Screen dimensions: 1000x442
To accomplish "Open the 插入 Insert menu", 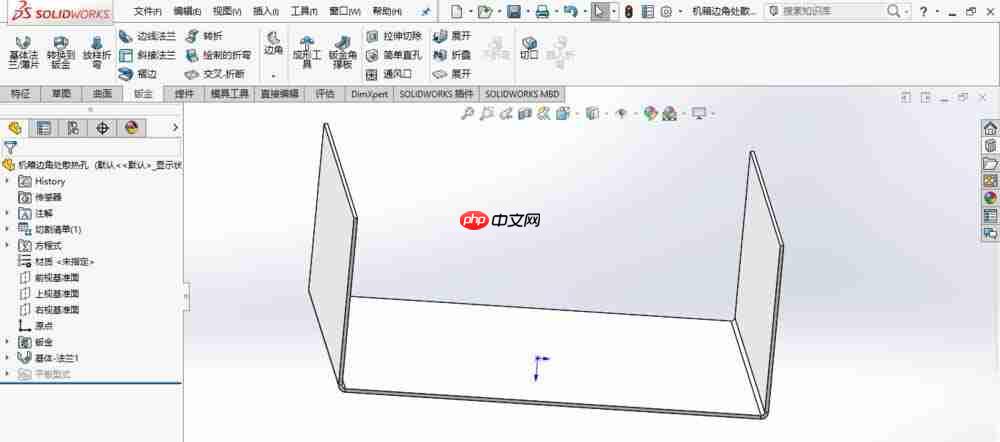I will pyautogui.click(x=265, y=11).
